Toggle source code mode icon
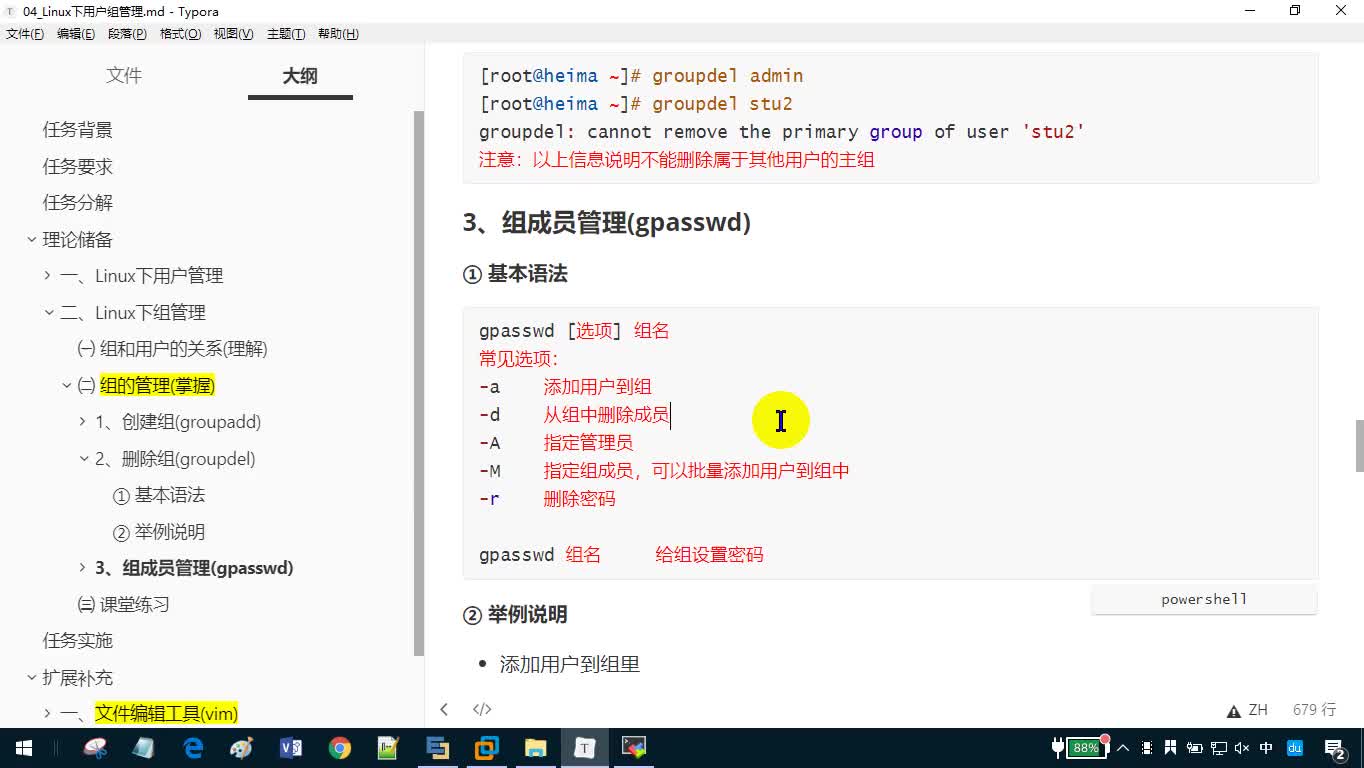 pyautogui.click(x=482, y=709)
